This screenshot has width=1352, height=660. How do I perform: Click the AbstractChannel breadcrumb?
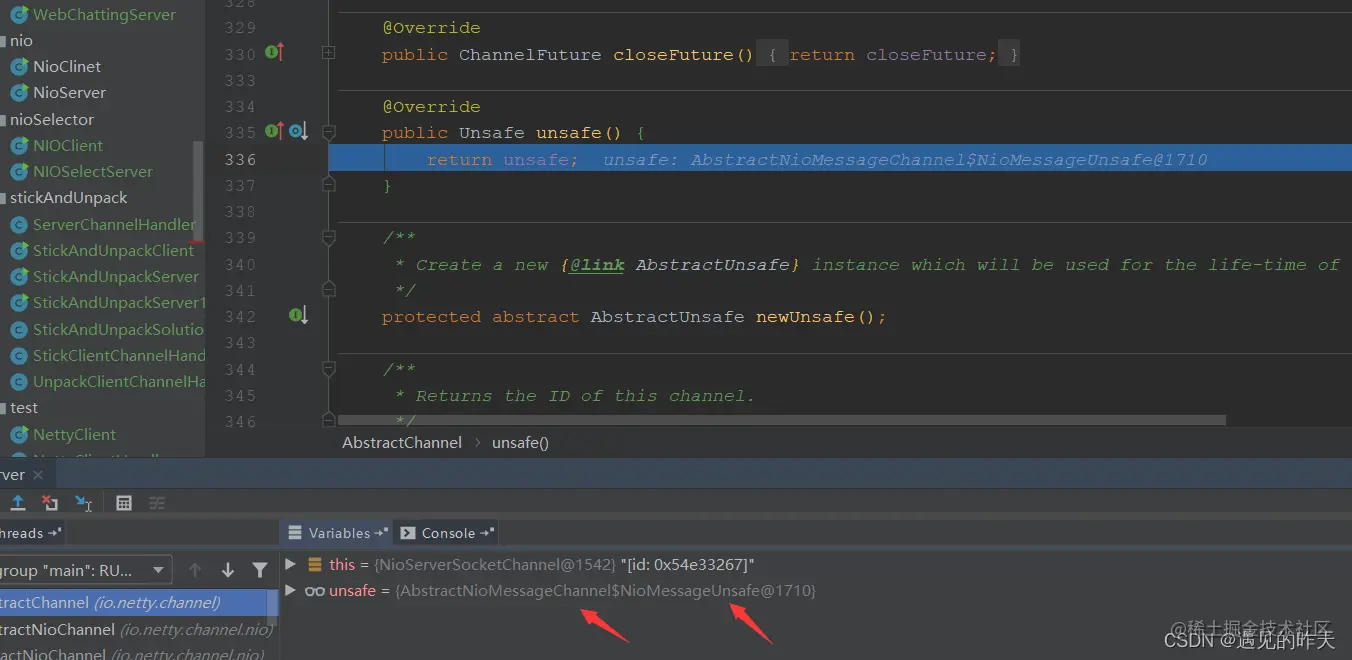point(402,442)
